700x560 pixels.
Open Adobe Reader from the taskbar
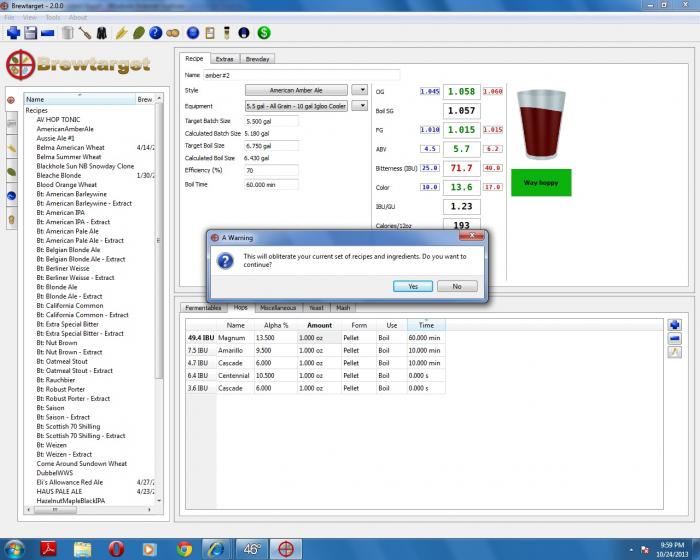49,549
